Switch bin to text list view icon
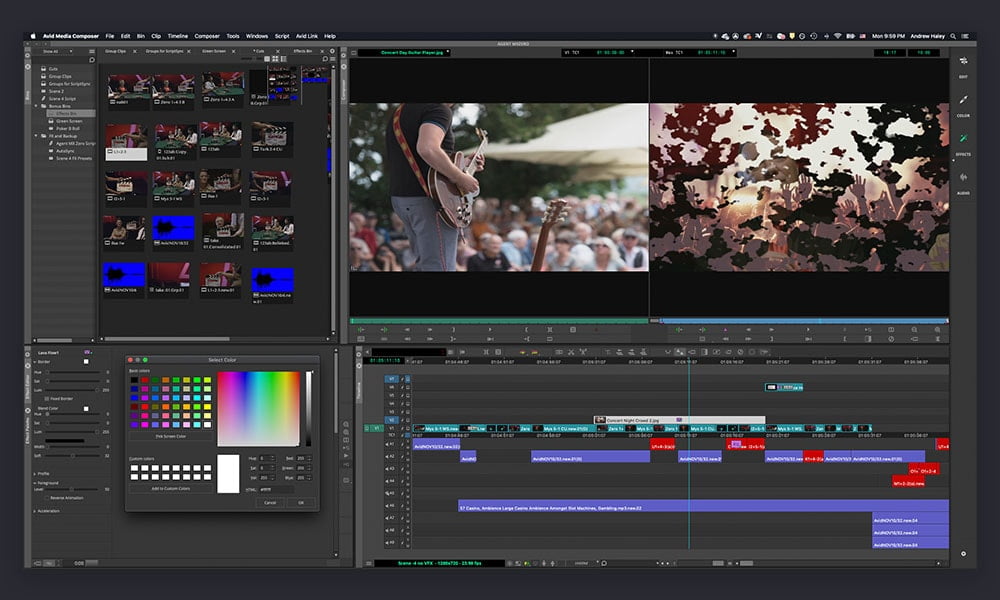1000x600 pixels. [x=267, y=59]
